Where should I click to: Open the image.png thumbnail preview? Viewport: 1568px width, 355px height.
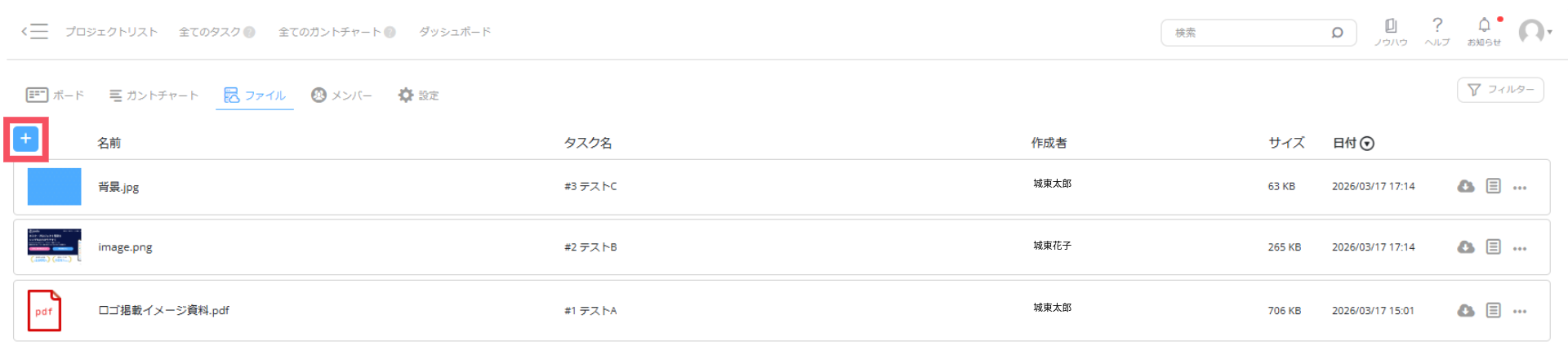tap(54, 246)
